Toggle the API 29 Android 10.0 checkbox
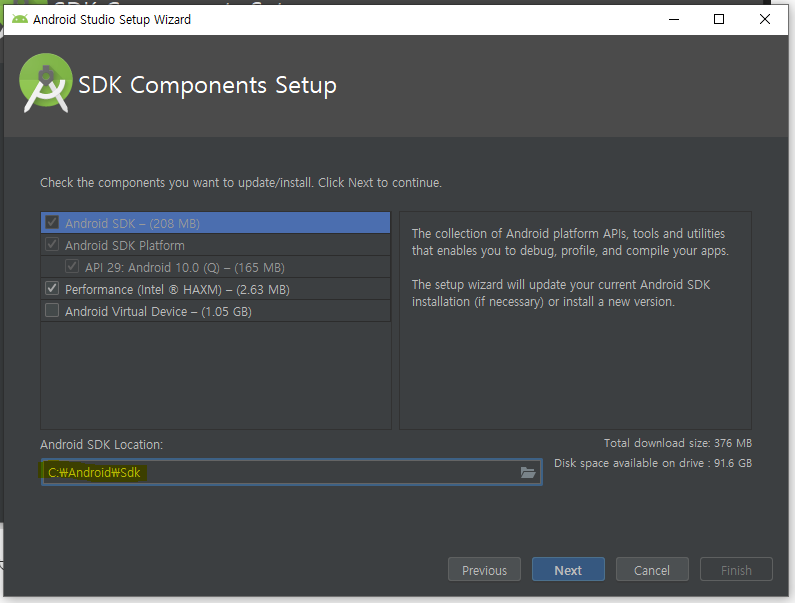 coord(72,266)
